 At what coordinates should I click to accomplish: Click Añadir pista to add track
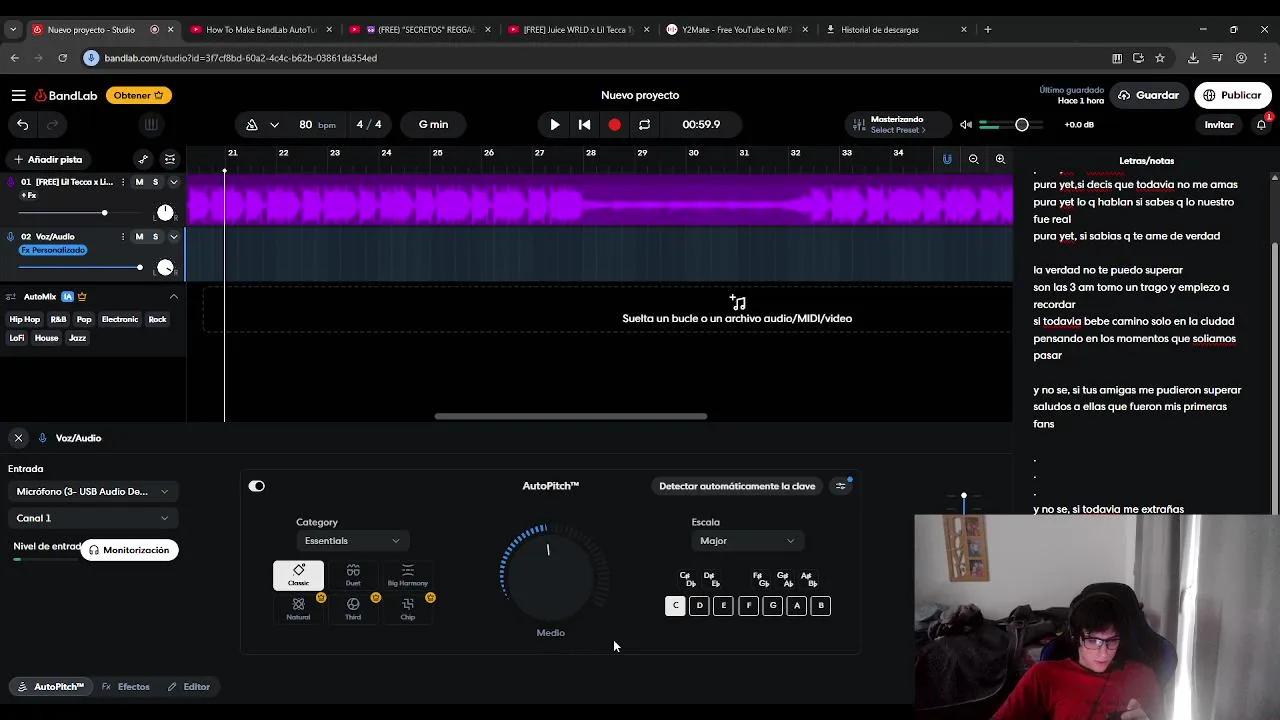point(47,159)
